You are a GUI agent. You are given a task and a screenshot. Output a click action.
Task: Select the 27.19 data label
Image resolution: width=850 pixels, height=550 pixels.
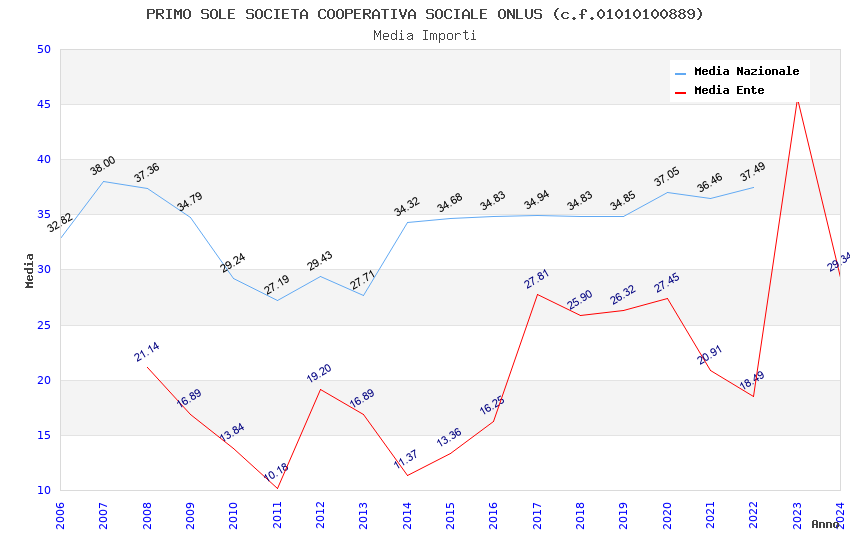[x=276, y=285]
